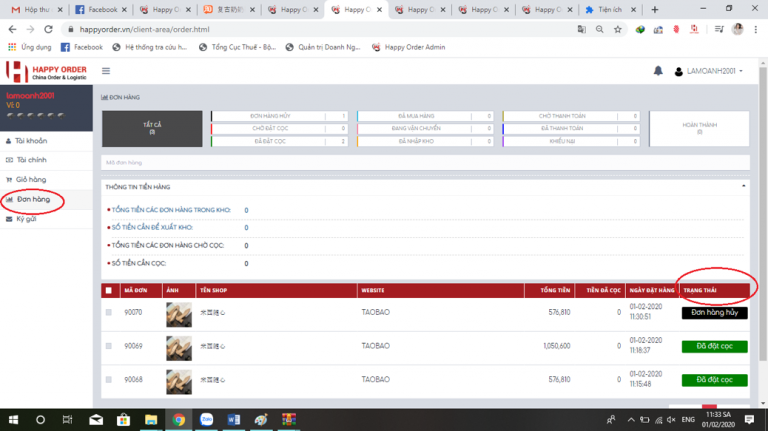Click the notification bell icon
Image resolution: width=768 pixels, height=431 pixels.
(x=658, y=71)
